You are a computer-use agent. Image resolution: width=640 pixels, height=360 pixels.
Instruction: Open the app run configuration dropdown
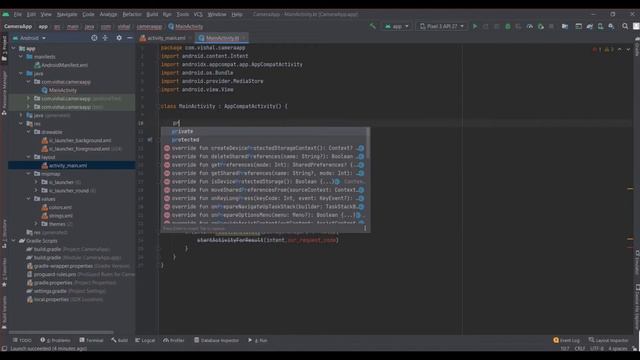pyautogui.click(x=396, y=26)
